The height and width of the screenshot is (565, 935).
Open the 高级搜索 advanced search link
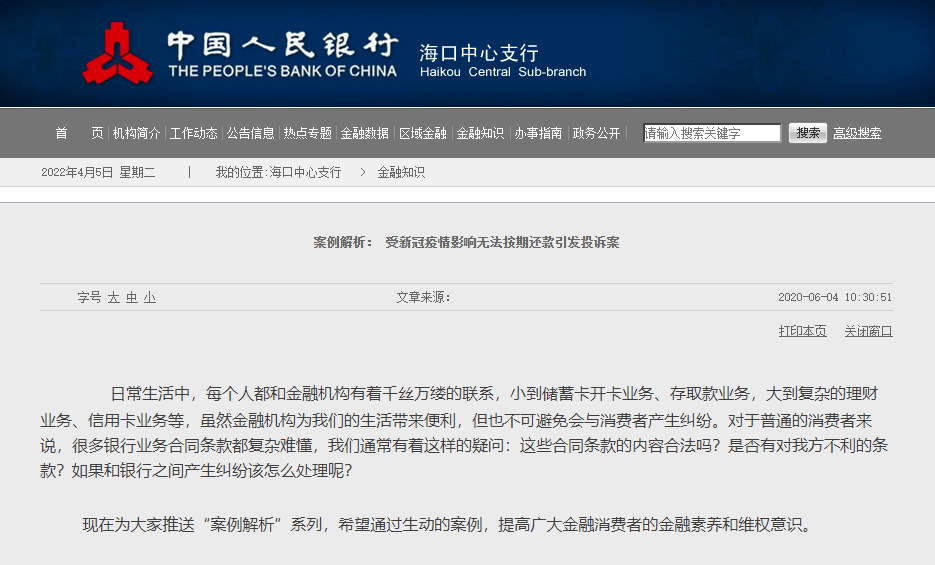pyautogui.click(x=857, y=133)
